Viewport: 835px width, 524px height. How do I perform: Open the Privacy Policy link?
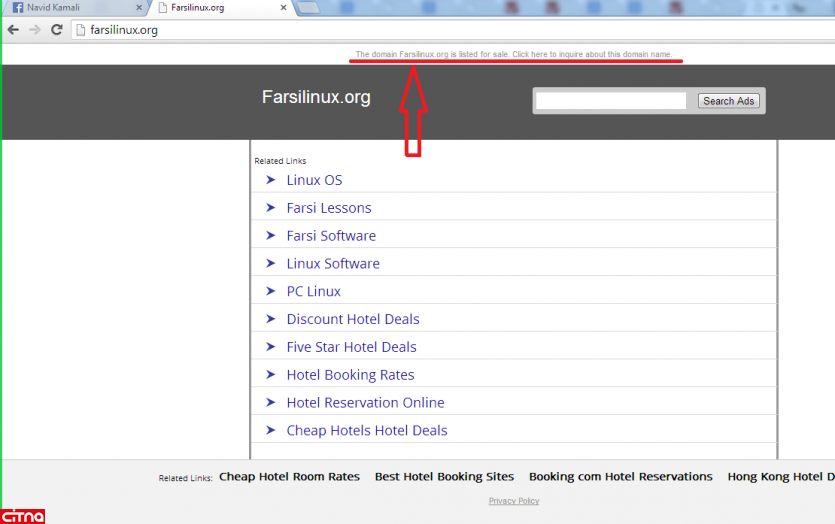514,501
